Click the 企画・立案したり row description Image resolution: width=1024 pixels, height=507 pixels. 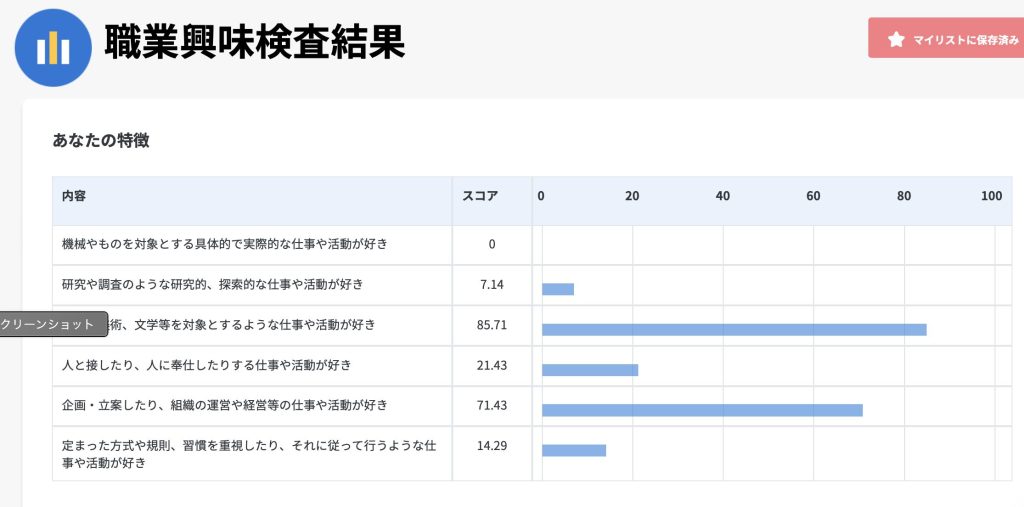coord(224,405)
